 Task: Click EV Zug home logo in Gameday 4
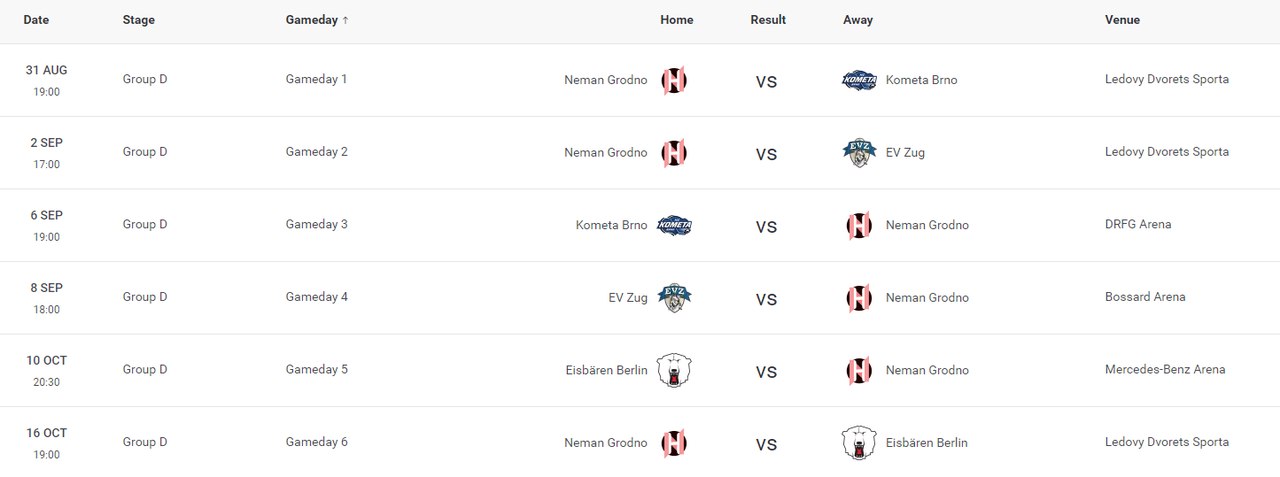click(674, 298)
